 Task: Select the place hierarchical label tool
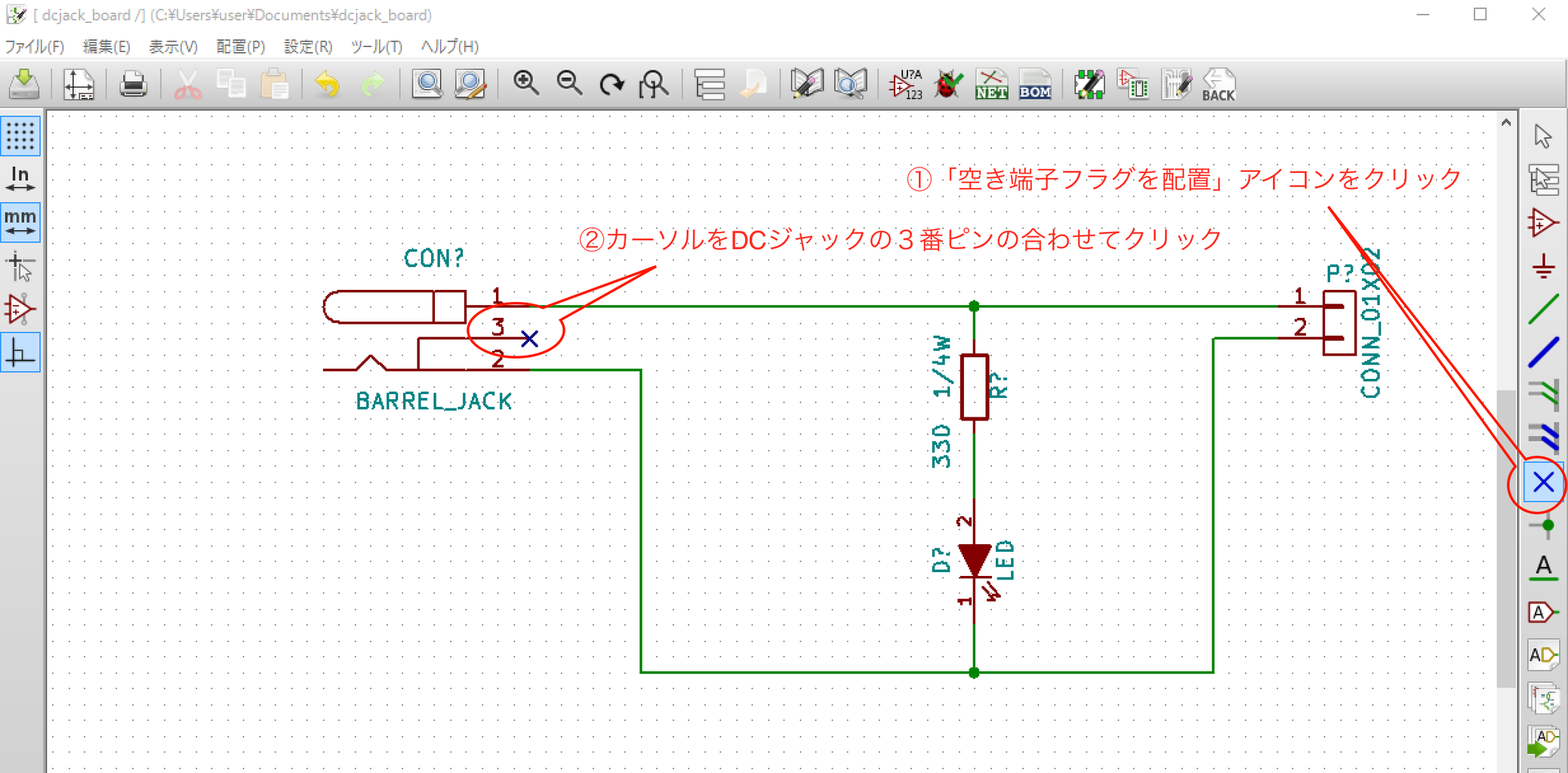pyautogui.click(x=1543, y=654)
